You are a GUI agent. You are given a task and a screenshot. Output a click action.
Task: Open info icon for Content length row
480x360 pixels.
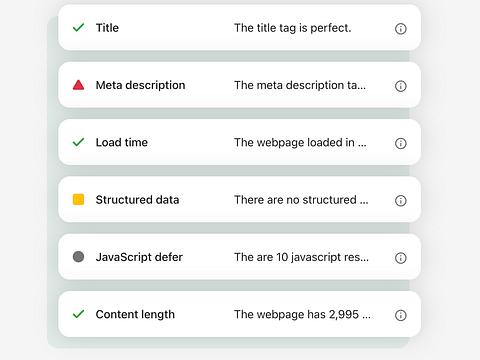(400, 315)
